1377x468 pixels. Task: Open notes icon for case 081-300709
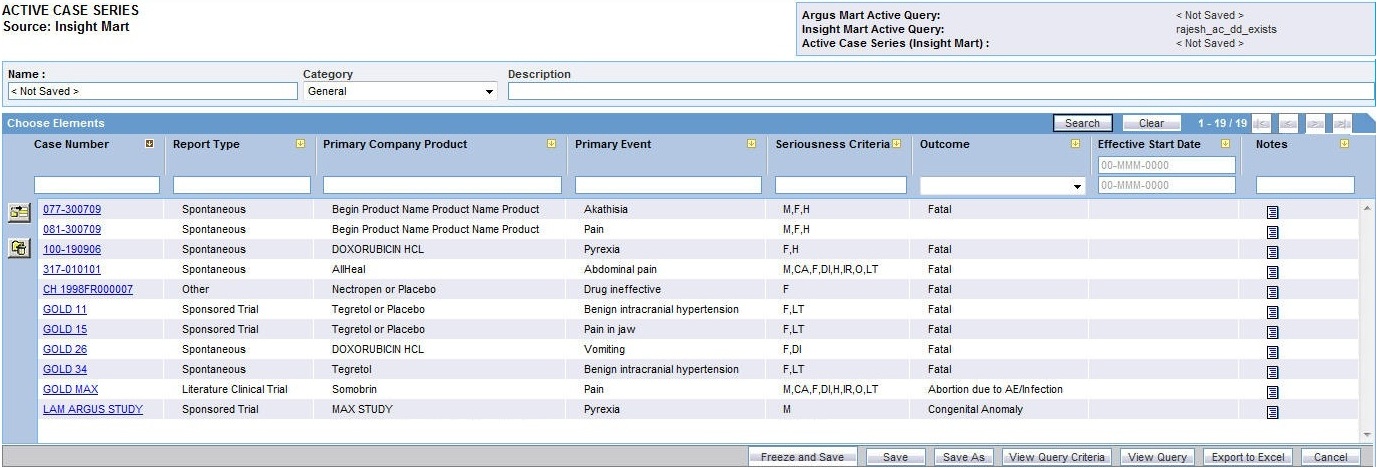[1273, 232]
